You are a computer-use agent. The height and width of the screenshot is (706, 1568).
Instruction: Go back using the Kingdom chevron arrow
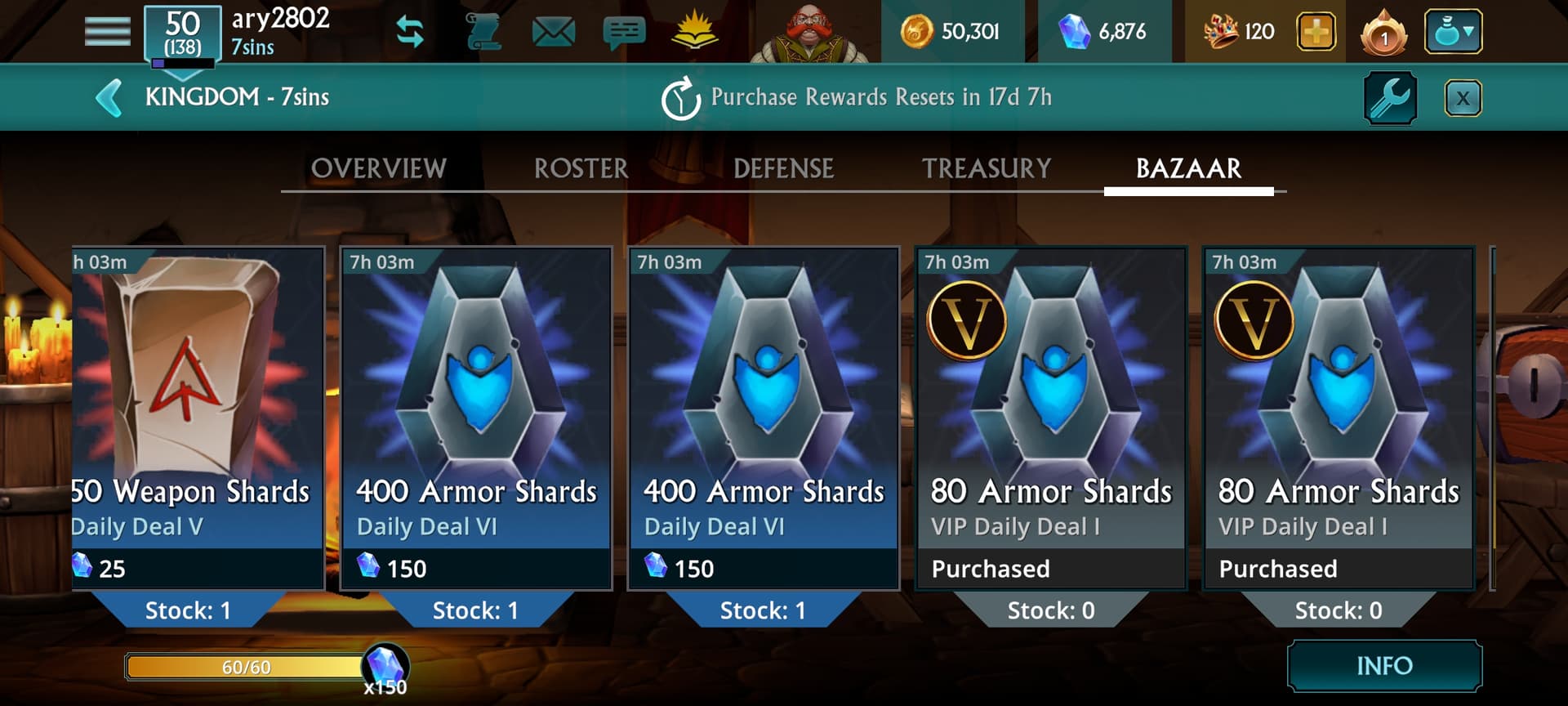click(x=109, y=97)
